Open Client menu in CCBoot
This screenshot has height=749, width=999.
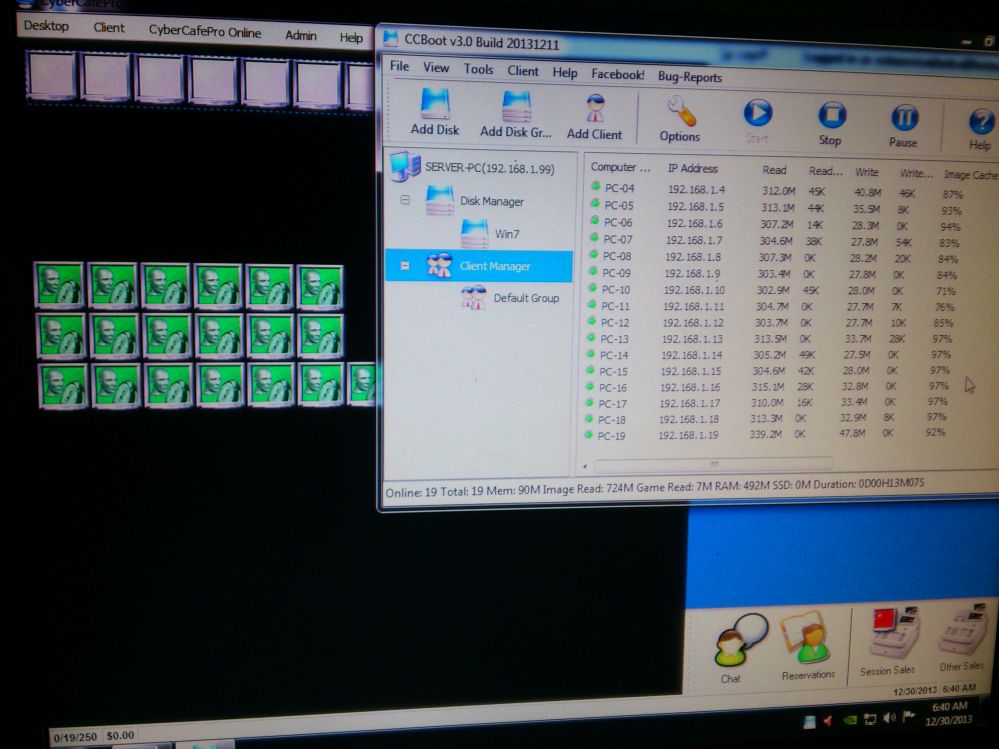pyautogui.click(x=523, y=71)
